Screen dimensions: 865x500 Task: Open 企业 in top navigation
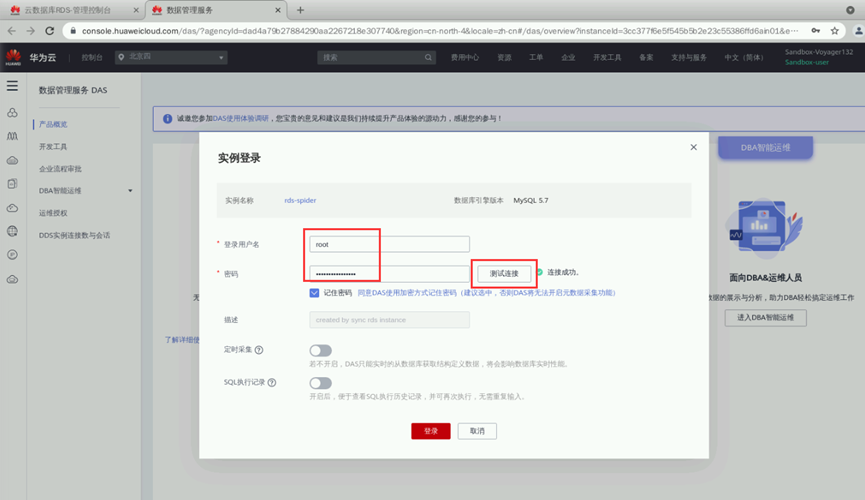[568, 57]
